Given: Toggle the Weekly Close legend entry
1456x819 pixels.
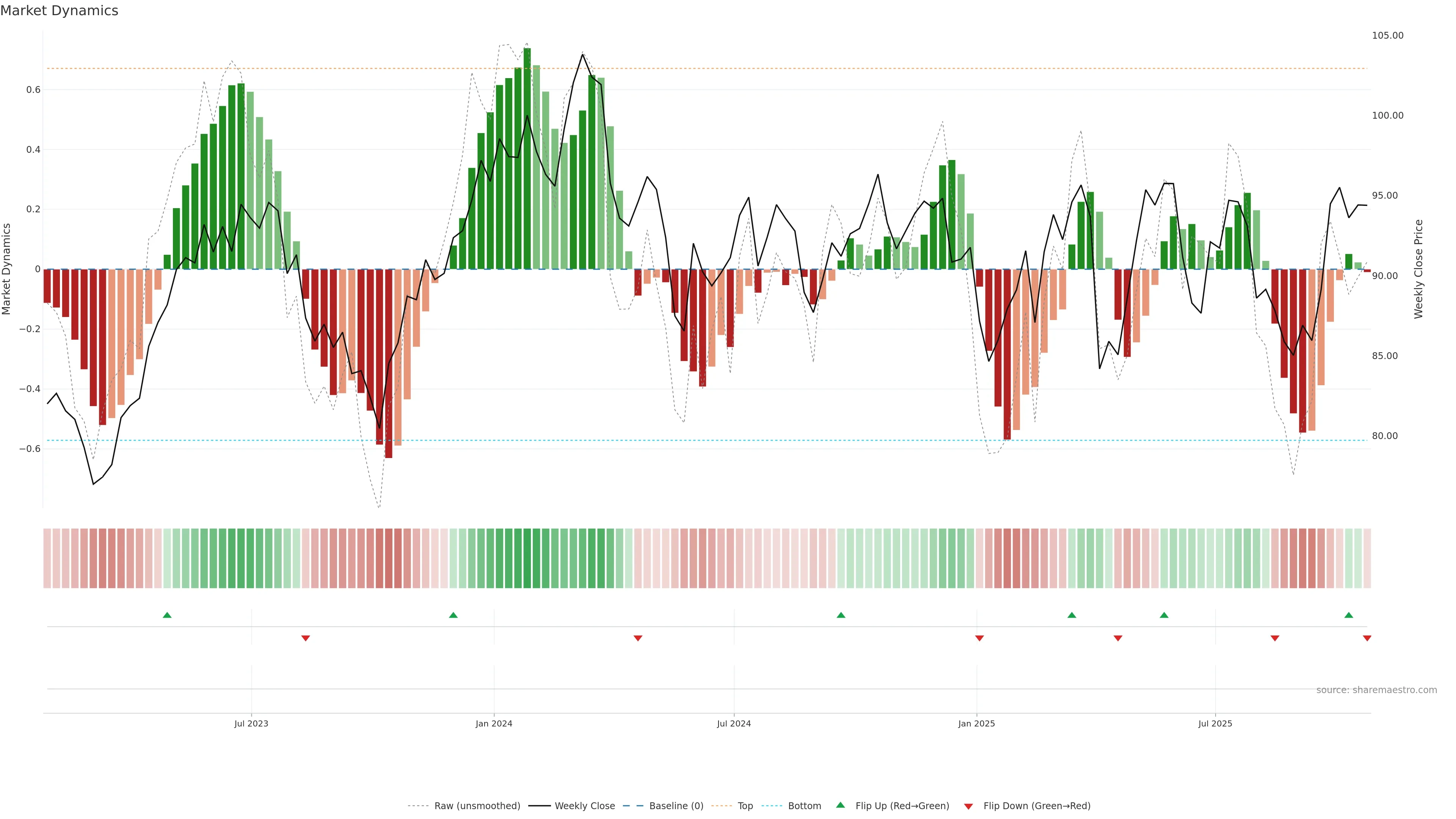Looking at the screenshot, I should 584,806.
